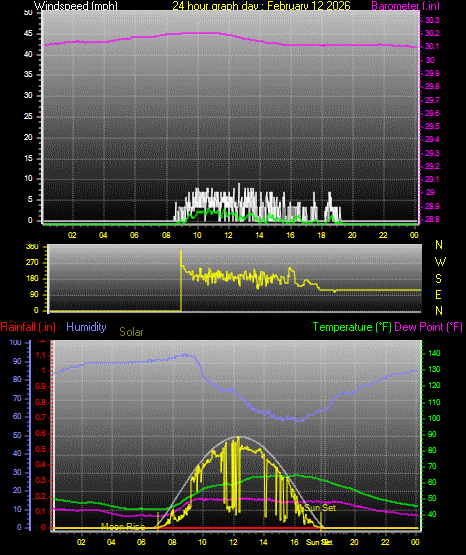Image resolution: width=466 pixels, height=555 pixels.
Task: Click the 16 hour tick on lower graph
Action: 294,542
